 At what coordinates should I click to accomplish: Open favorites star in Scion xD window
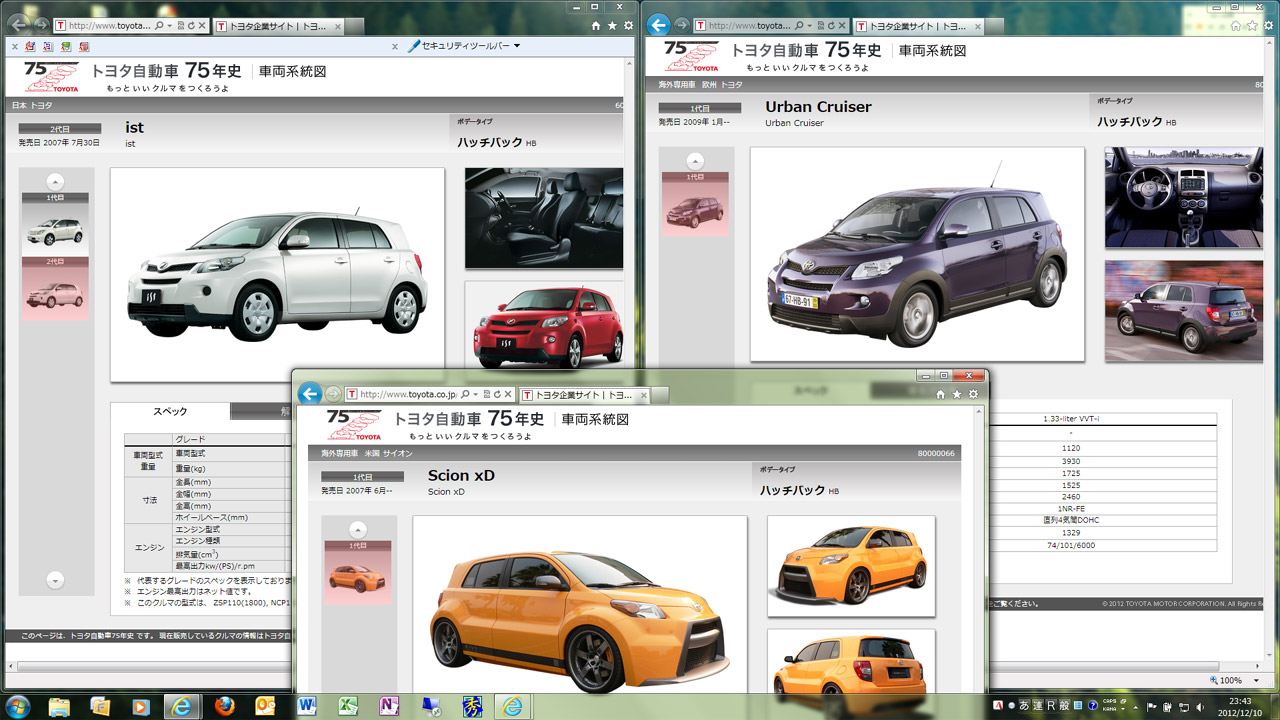tap(958, 394)
